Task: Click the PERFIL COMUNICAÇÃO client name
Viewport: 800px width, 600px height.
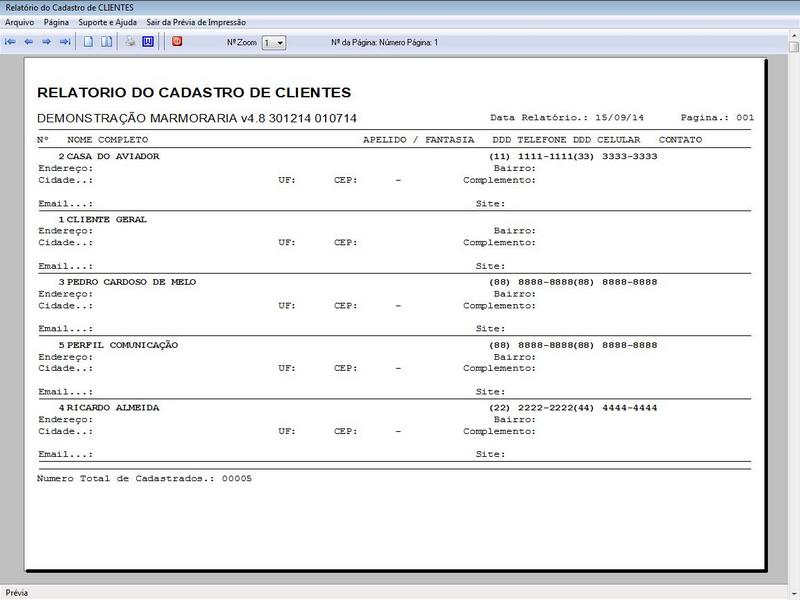Action: (x=122, y=345)
